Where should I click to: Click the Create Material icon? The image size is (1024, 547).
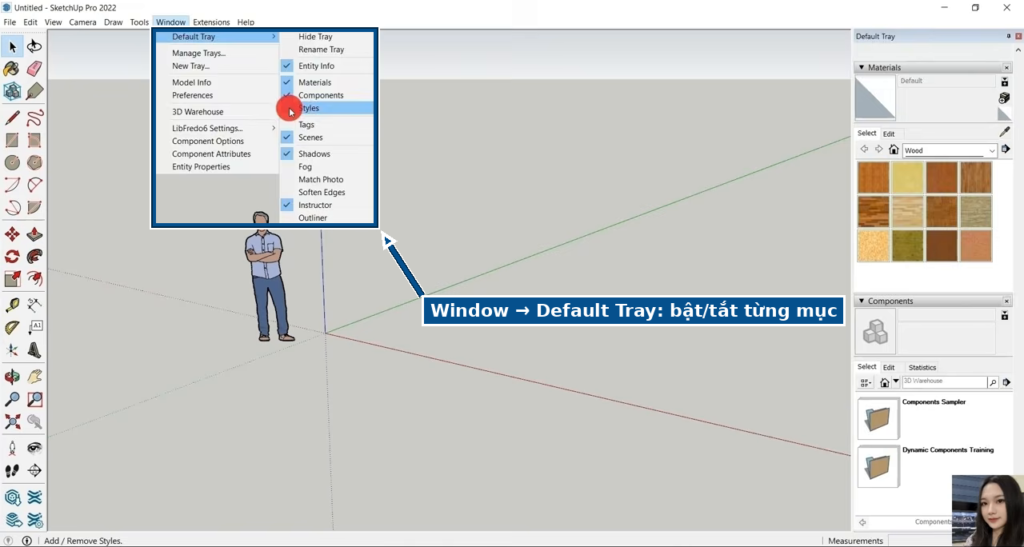1004,98
